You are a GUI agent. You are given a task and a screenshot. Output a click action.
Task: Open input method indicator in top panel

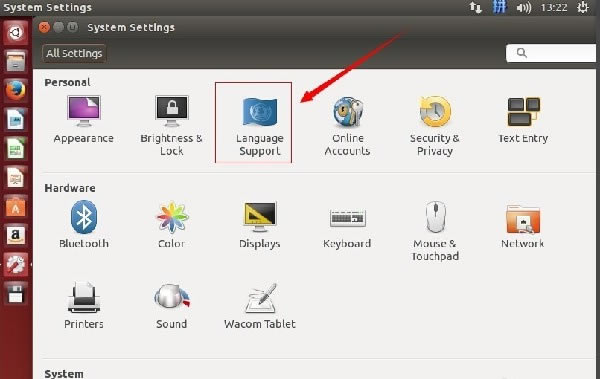(x=499, y=7)
